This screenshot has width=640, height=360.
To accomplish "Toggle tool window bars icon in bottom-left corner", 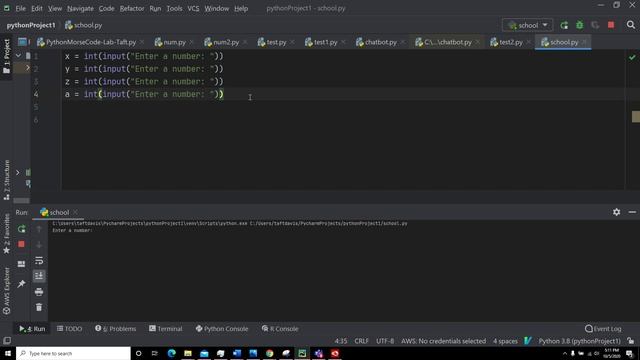I will point(7,340).
